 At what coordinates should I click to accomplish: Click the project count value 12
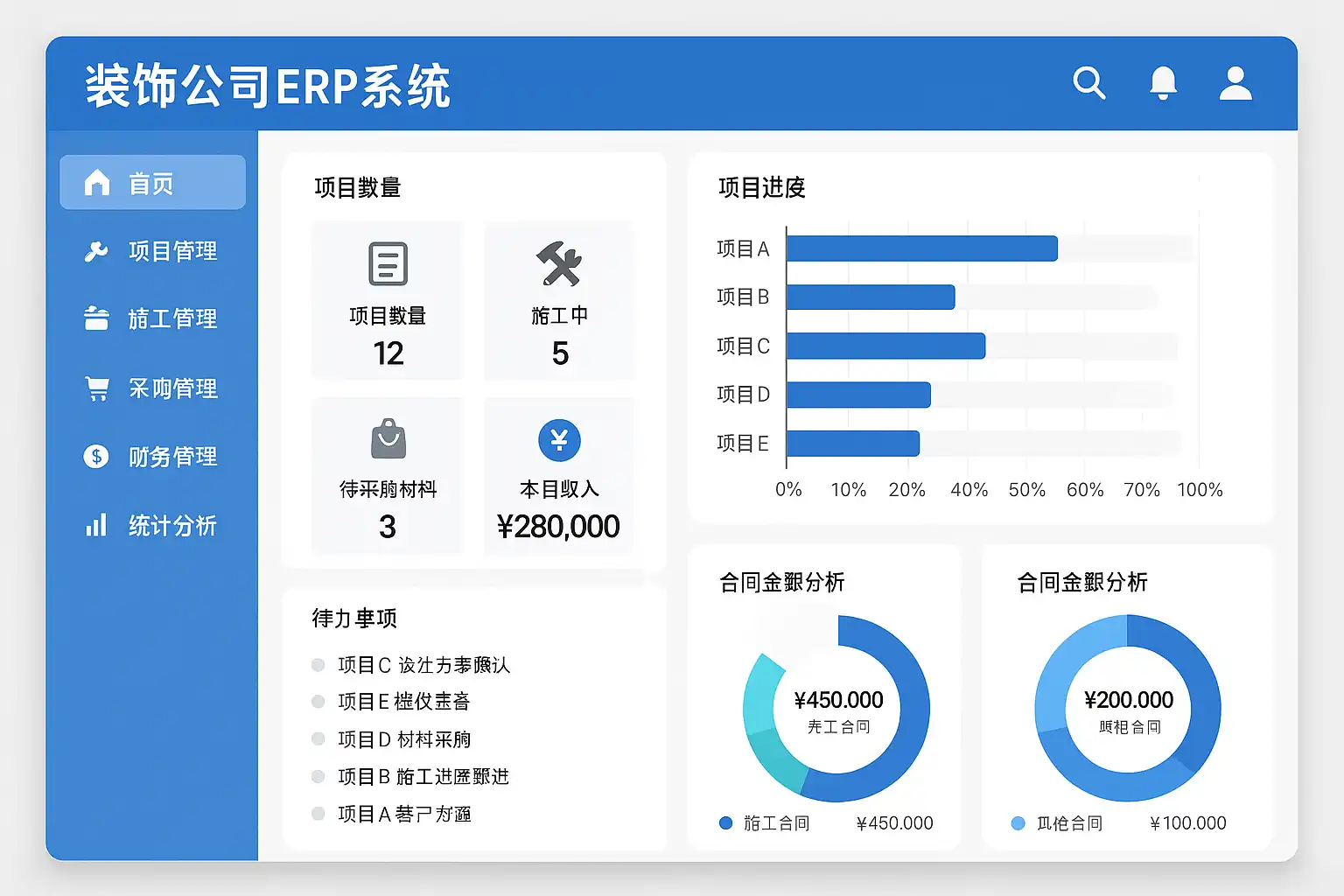tap(388, 353)
